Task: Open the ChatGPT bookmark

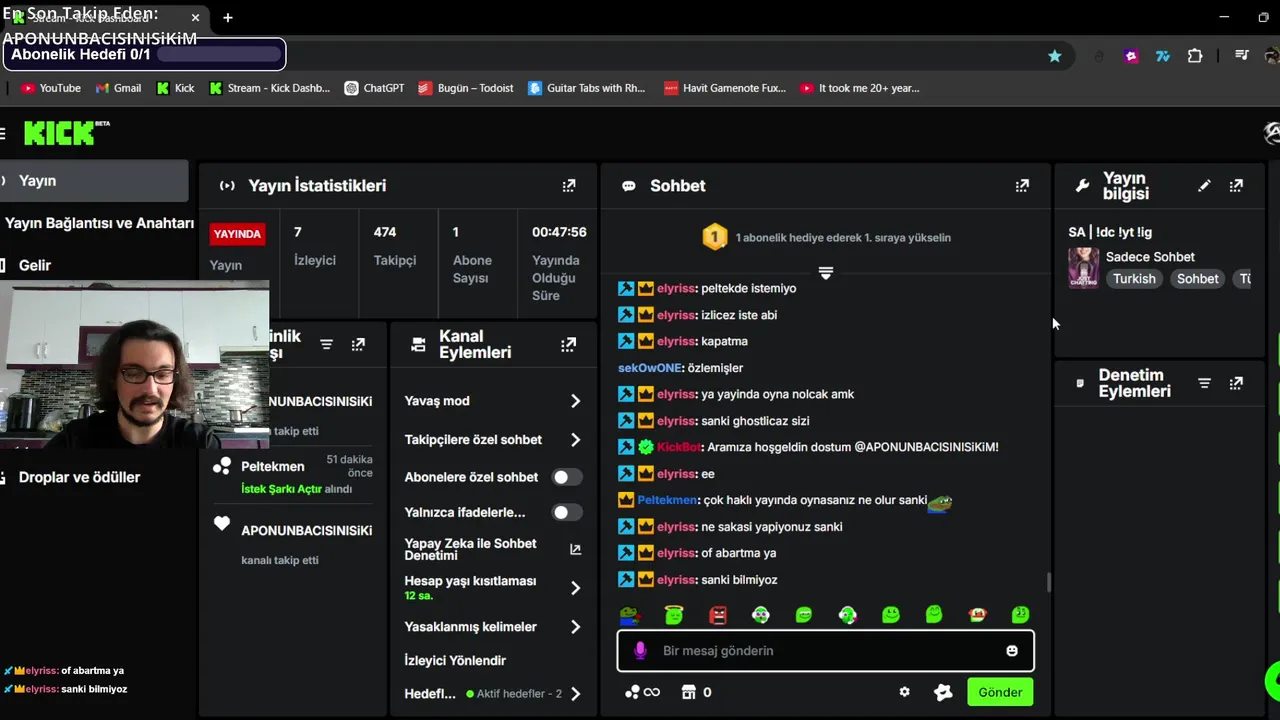Action: (374, 88)
